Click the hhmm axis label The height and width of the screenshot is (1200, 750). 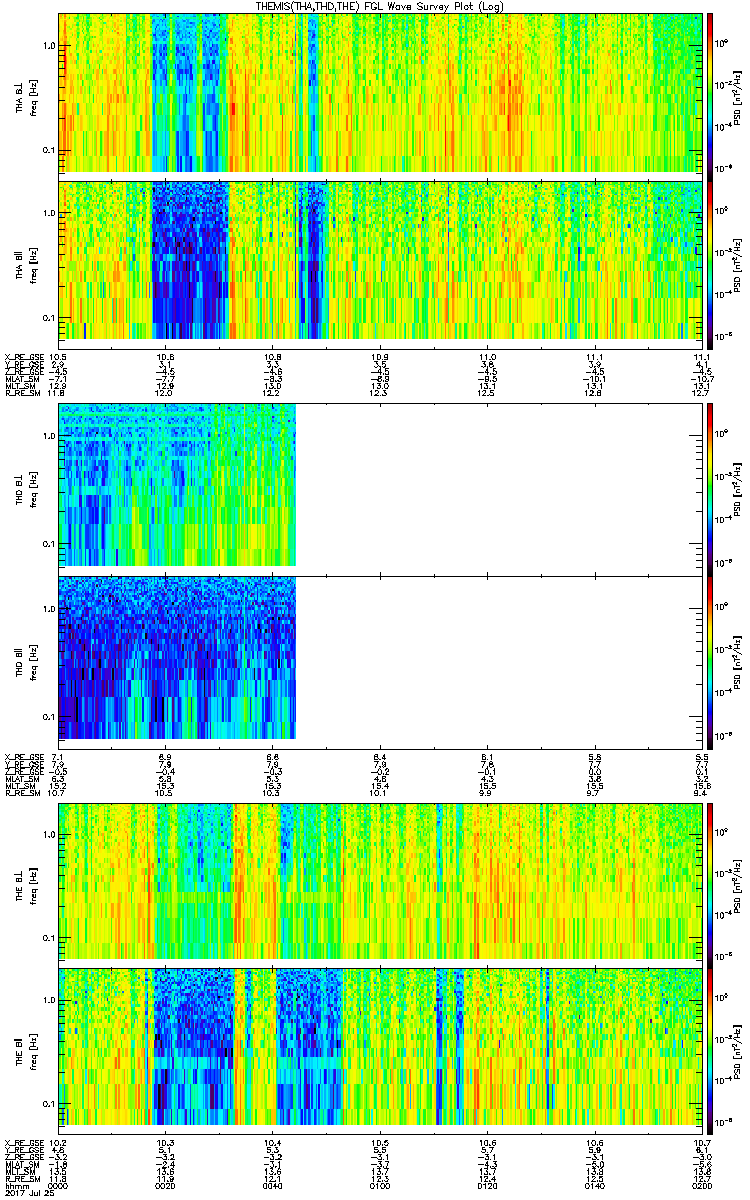(16, 1185)
